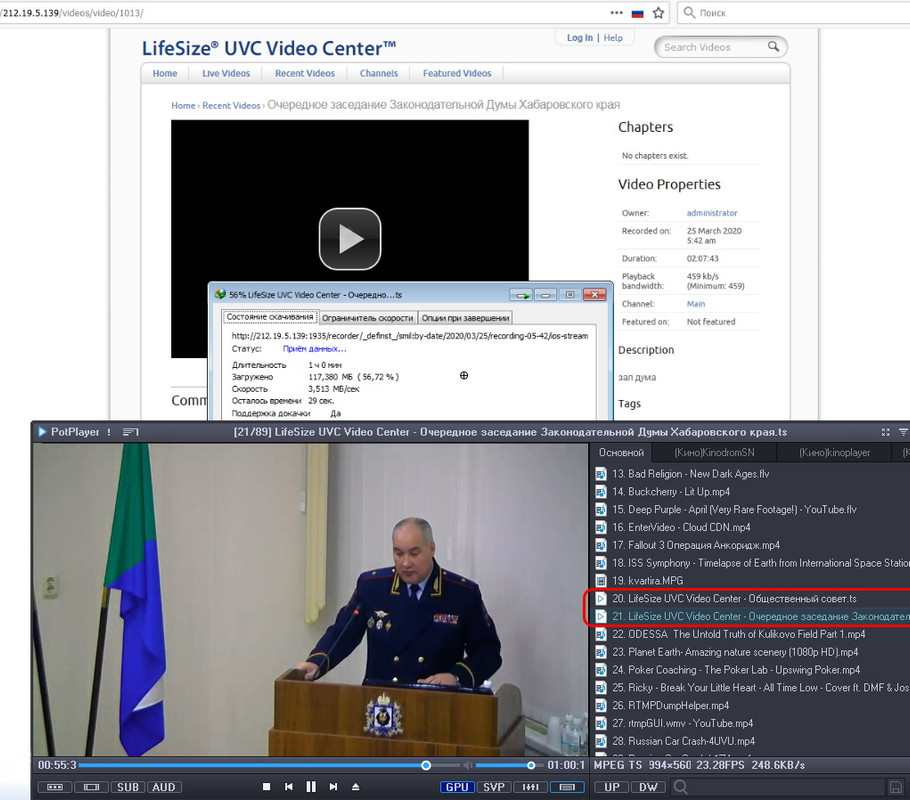Viewport: 910px width, 800px height.
Task: Select the (Кино)KinodromSN playlist tab
Action: pos(714,452)
